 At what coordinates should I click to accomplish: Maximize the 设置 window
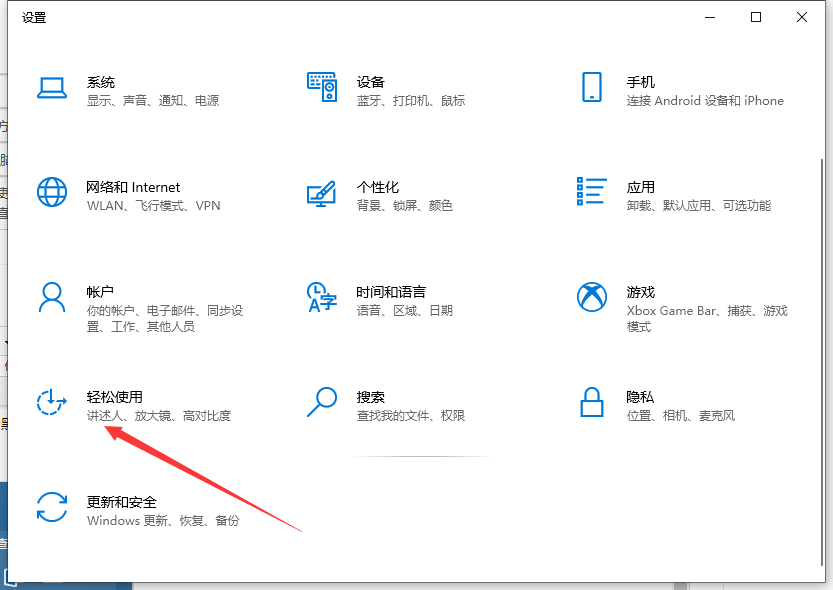[757, 17]
